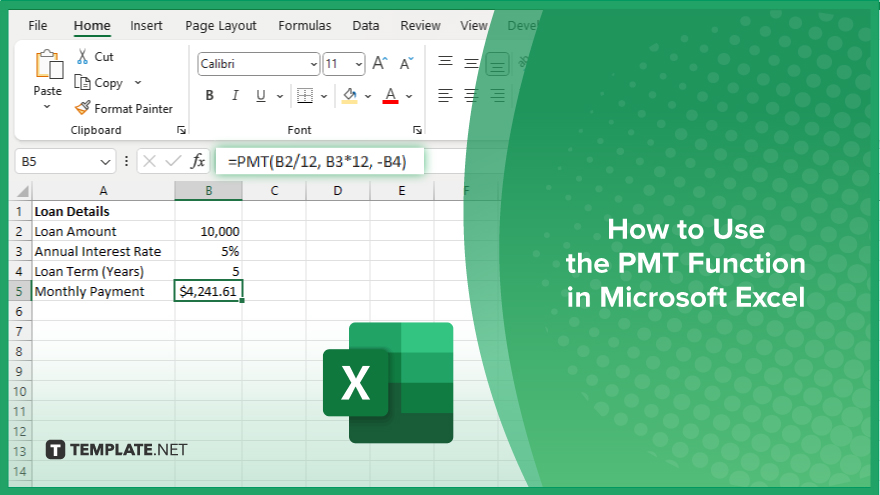This screenshot has height=495, width=880.
Task: Select column C header
Action: 274,191
